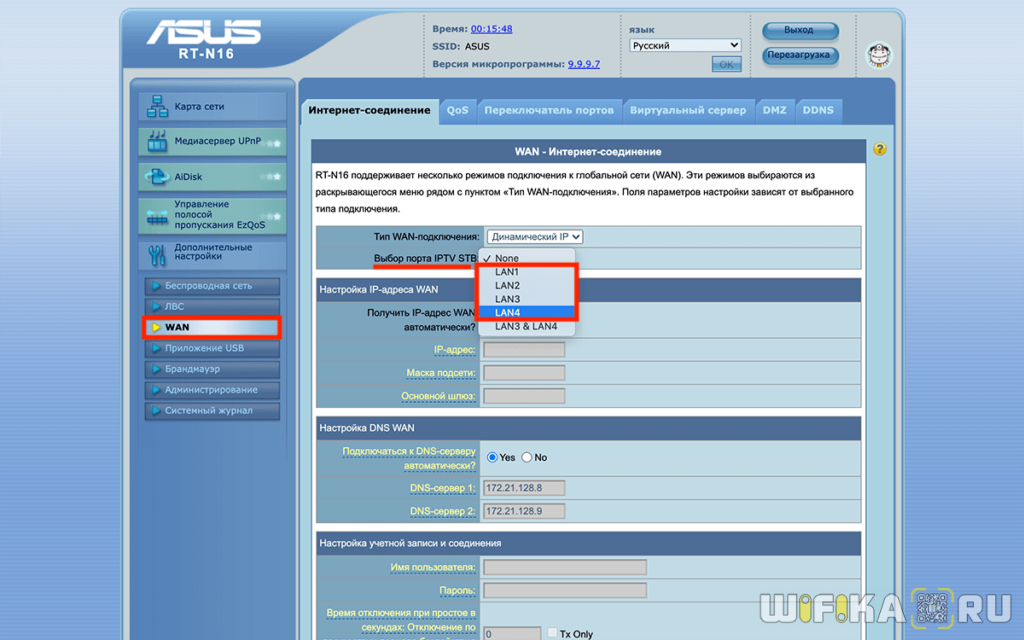The height and width of the screenshot is (640, 1024).
Task: Enable the Tx Only checkbox
Action: (553, 633)
